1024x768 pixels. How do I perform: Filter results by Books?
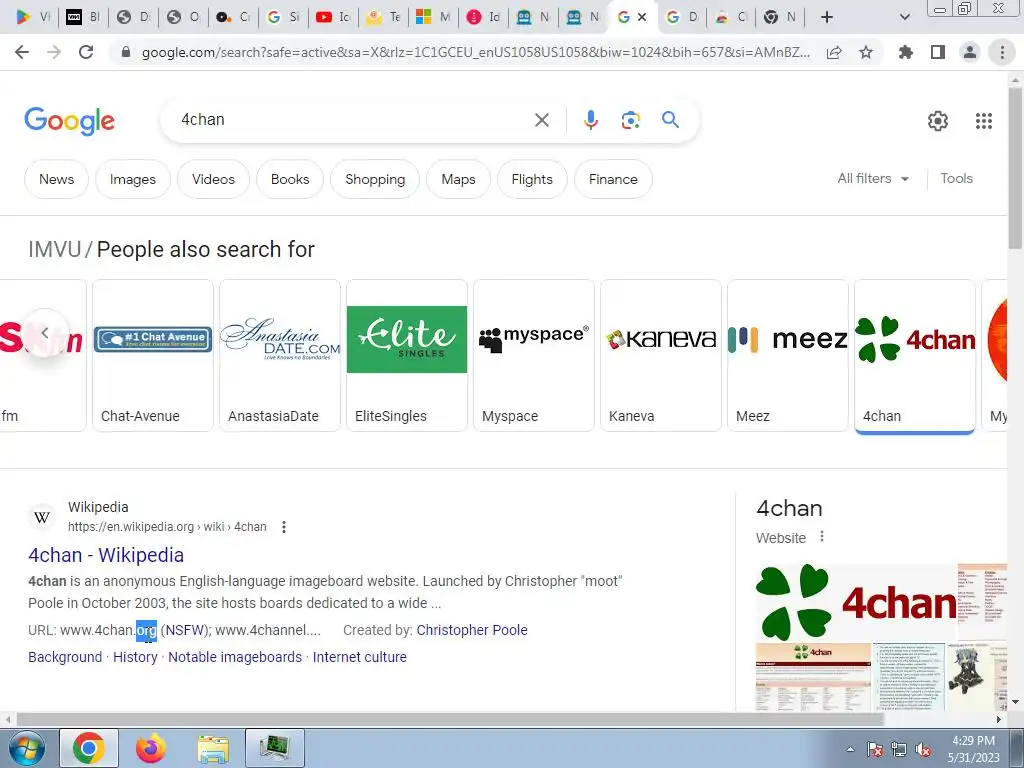pyautogui.click(x=290, y=179)
